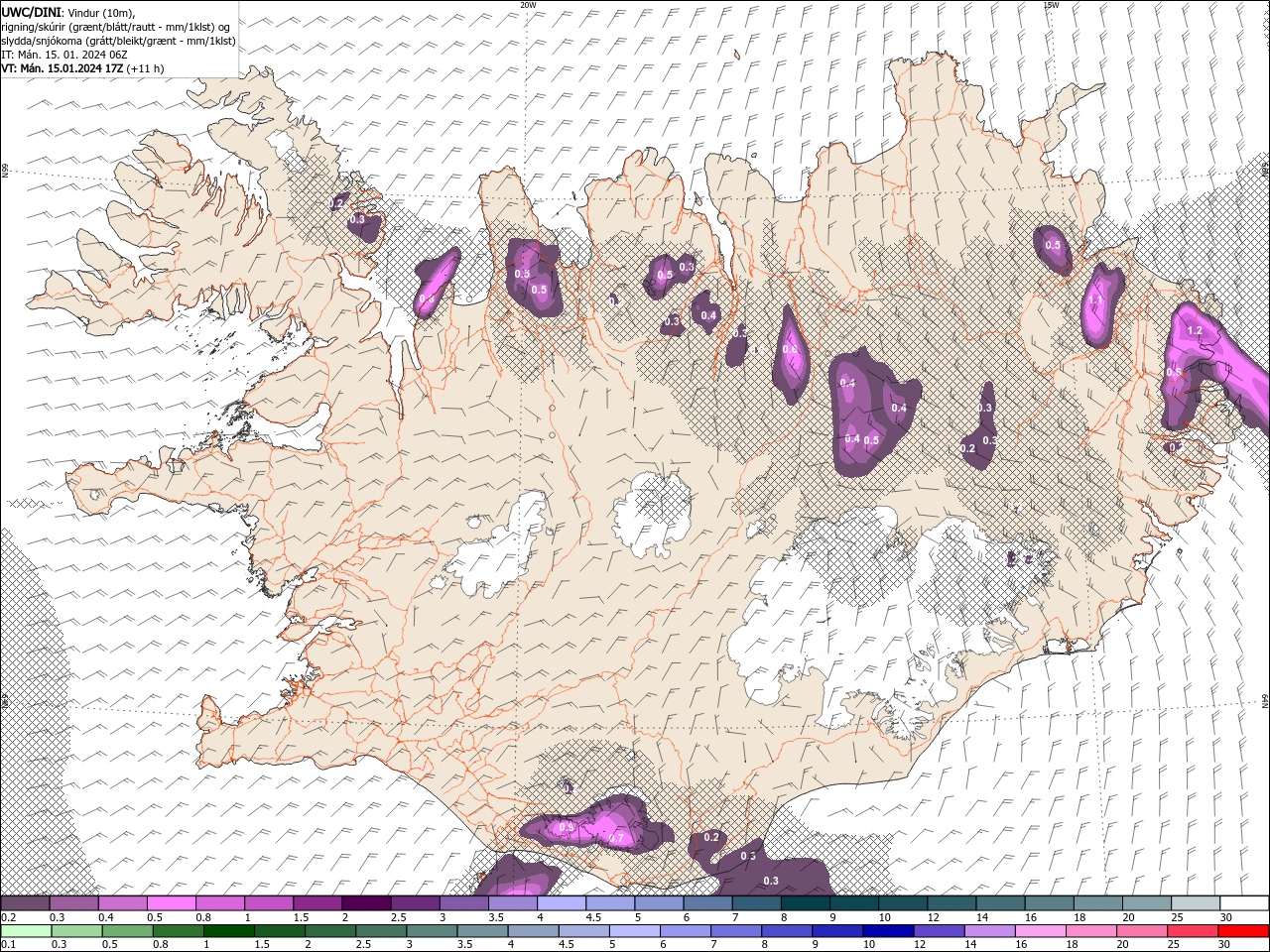Click the 'VT: Mán. 15.01.2024 17Z' valid time

(63, 68)
